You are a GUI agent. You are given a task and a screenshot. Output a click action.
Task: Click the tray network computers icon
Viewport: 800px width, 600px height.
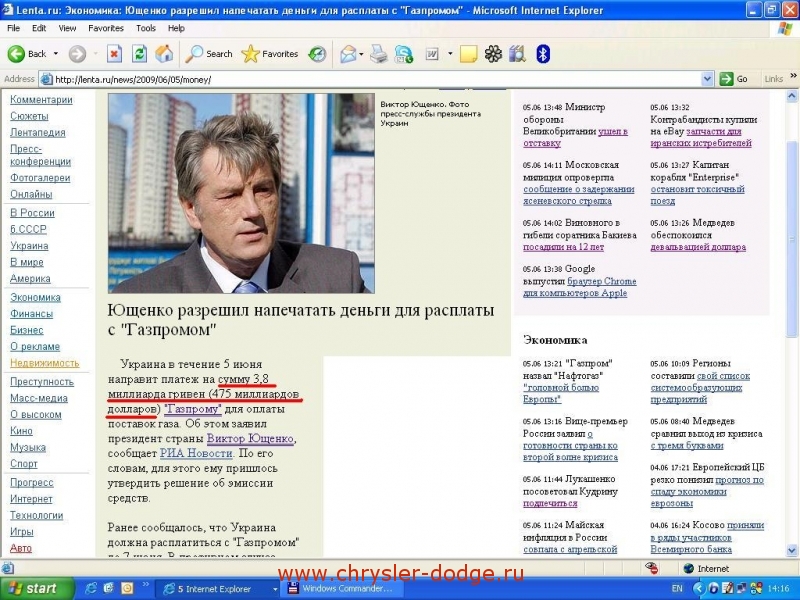[740, 589]
